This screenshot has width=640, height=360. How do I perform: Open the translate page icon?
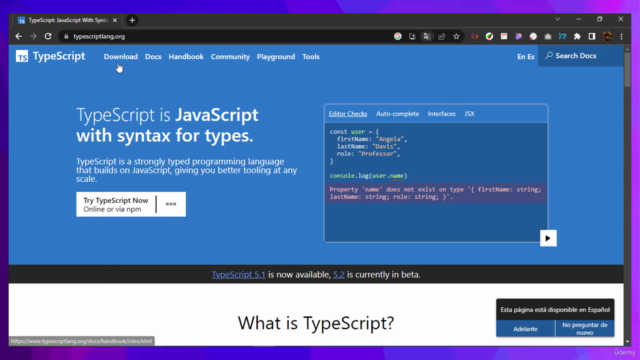click(427, 36)
